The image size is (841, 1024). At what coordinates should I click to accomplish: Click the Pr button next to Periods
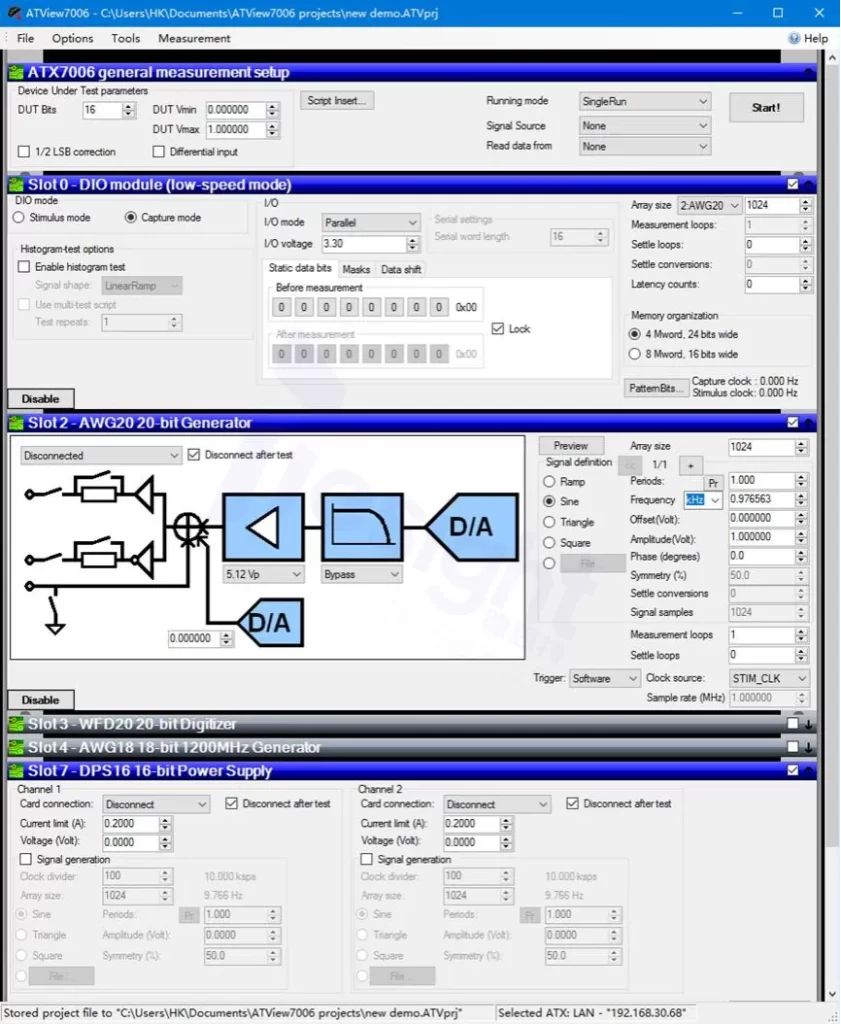pos(714,482)
